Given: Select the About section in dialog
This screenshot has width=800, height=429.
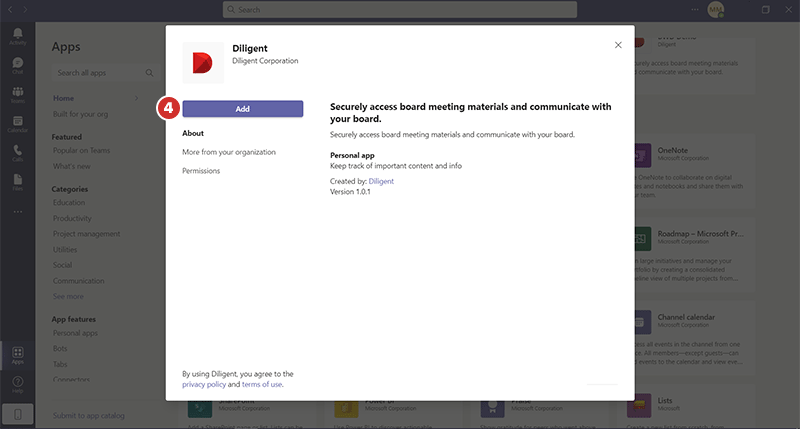Looking at the screenshot, I should click(193, 133).
